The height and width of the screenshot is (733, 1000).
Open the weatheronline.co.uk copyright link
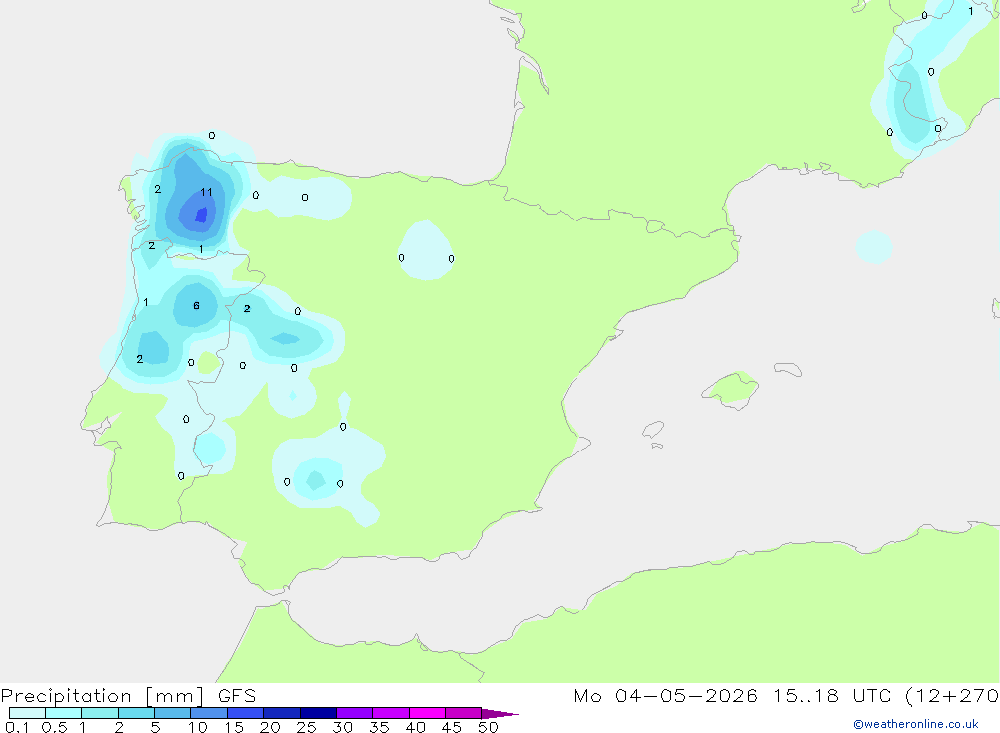915,724
